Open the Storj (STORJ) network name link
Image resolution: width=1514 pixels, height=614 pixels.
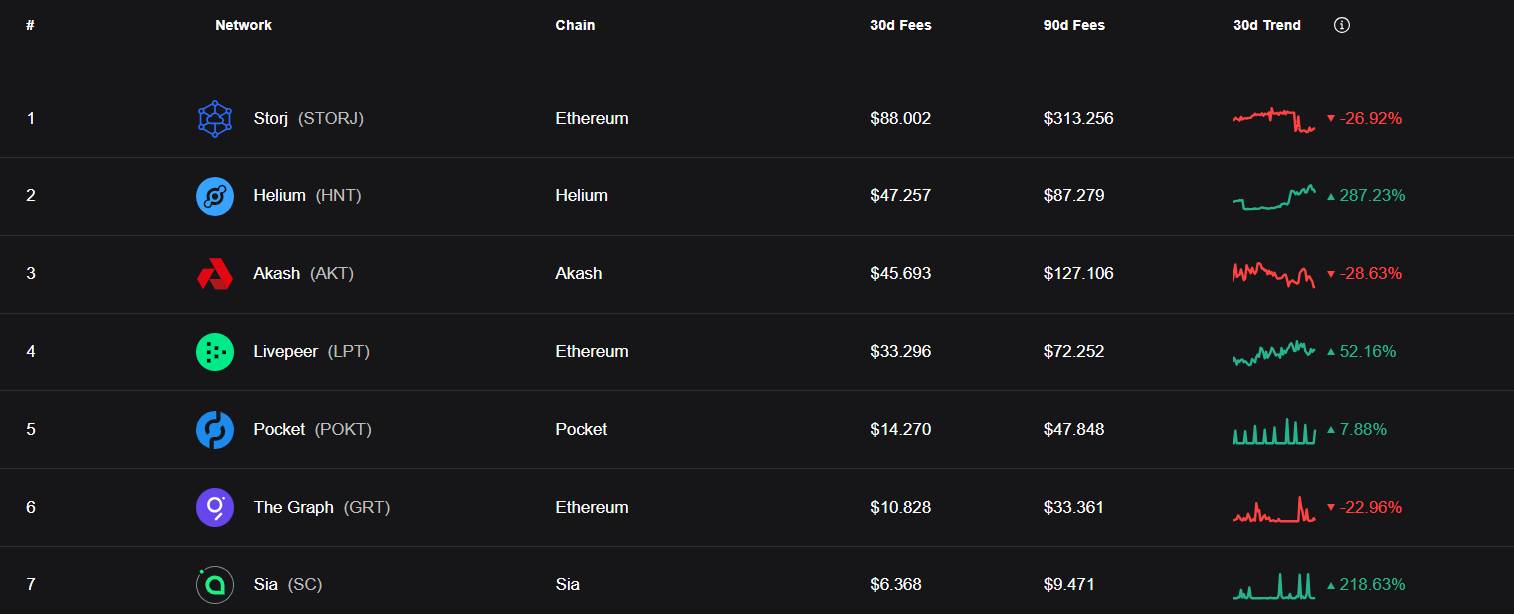point(308,118)
